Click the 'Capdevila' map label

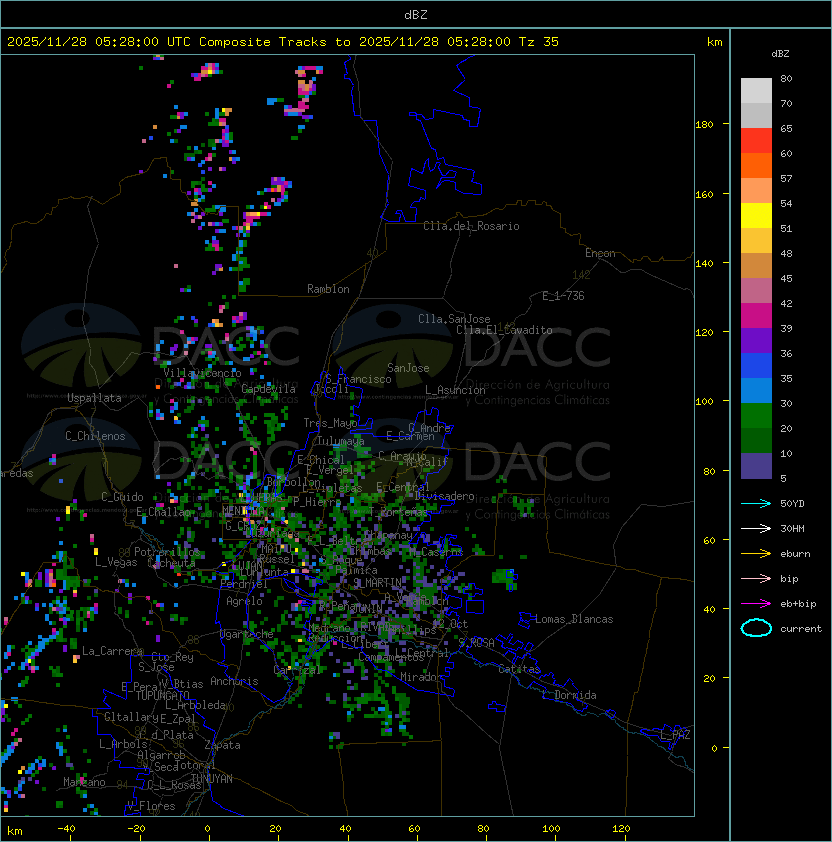(x=269, y=389)
